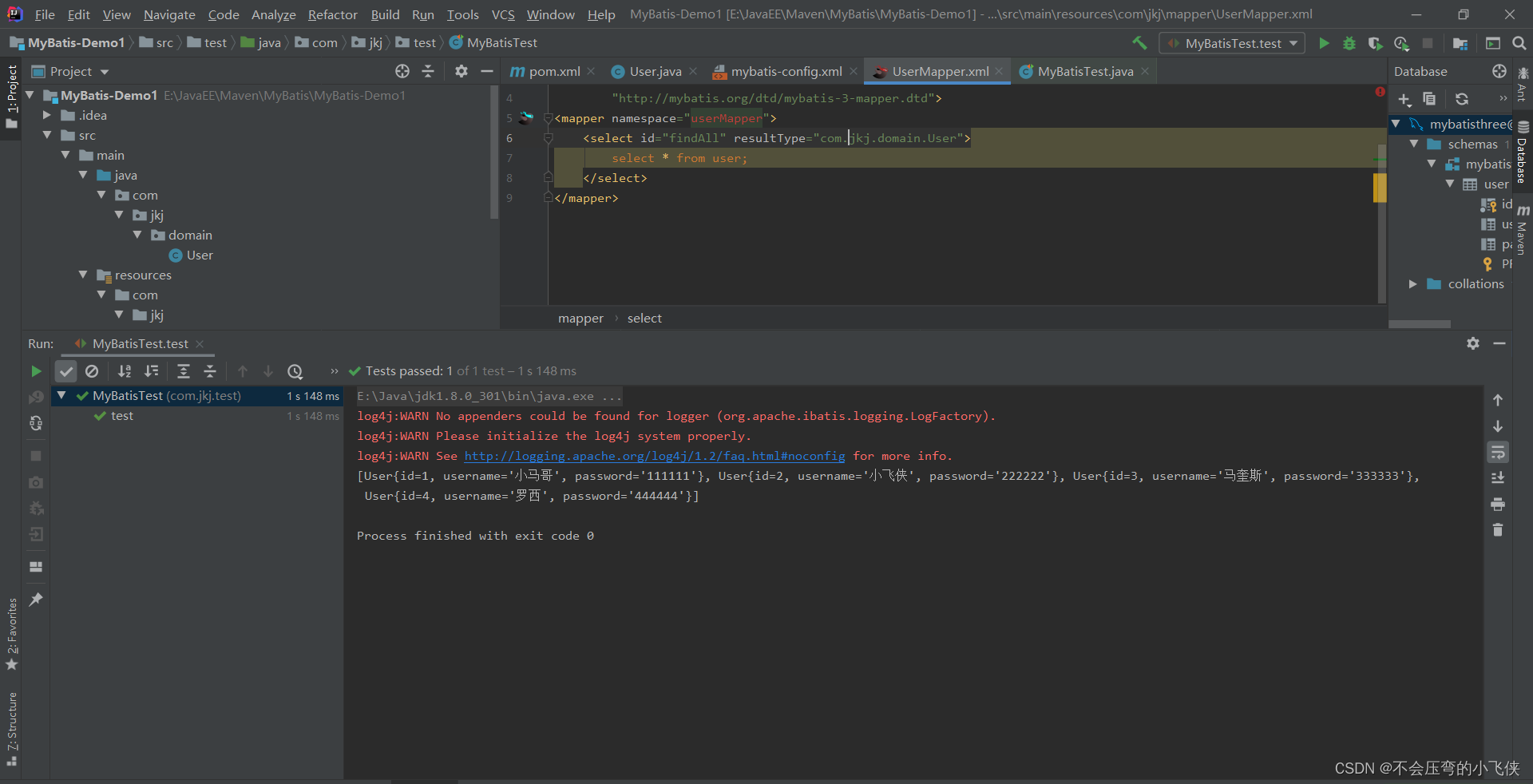Rerun failed tests icon in Run sidebar

[36, 398]
